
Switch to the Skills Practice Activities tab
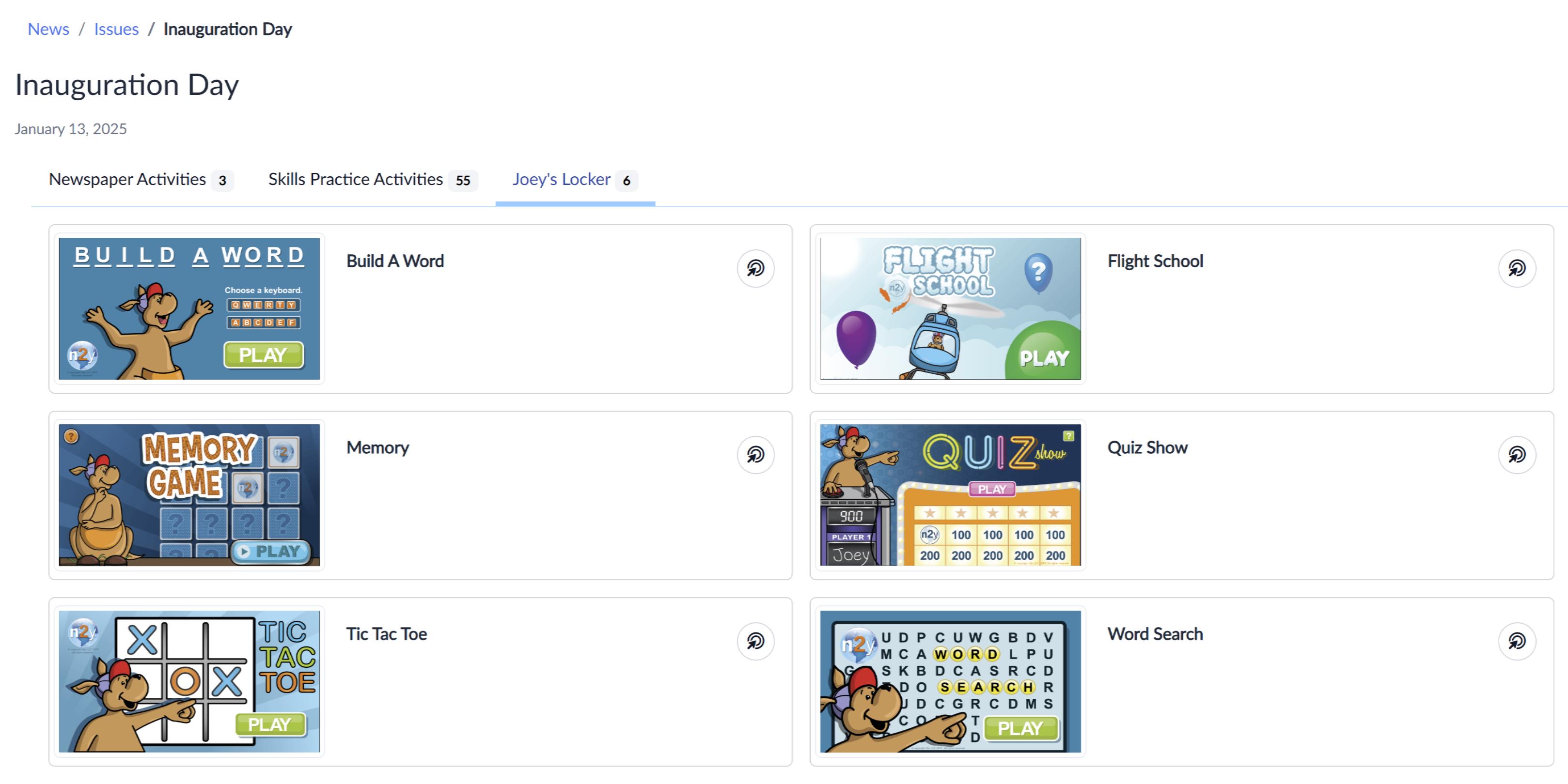373,180
